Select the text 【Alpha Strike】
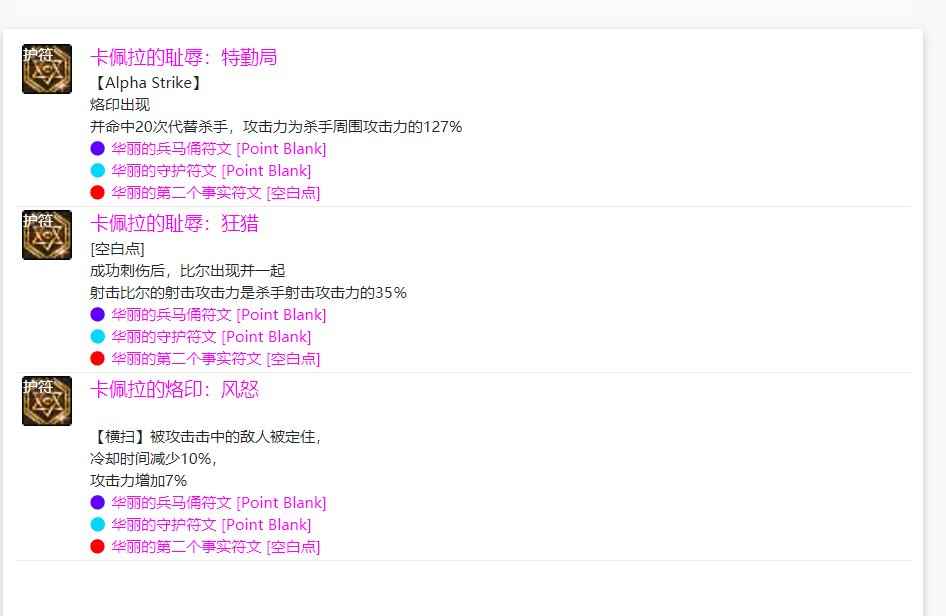Viewport: 946px width, 616px height. coord(148,83)
